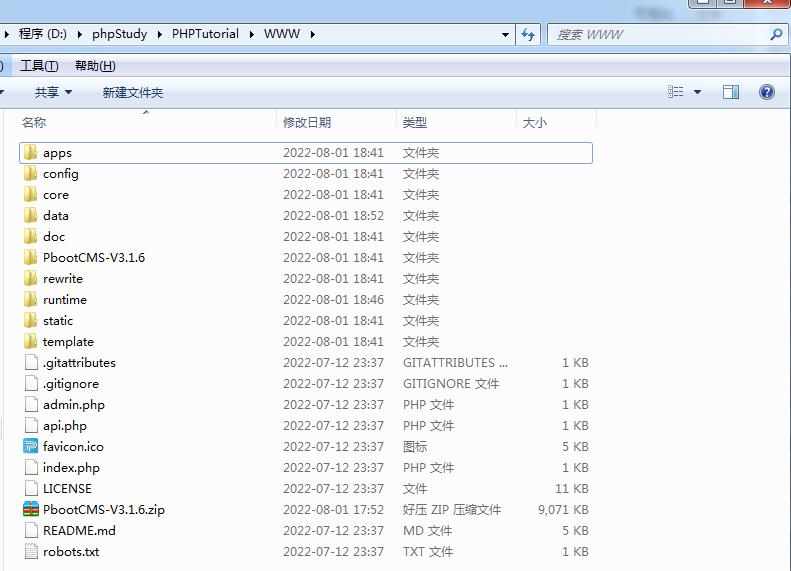Click the '2022-08-01 17:52' date cell
Image resolution: width=791 pixels, height=571 pixels.
tap(333, 509)
